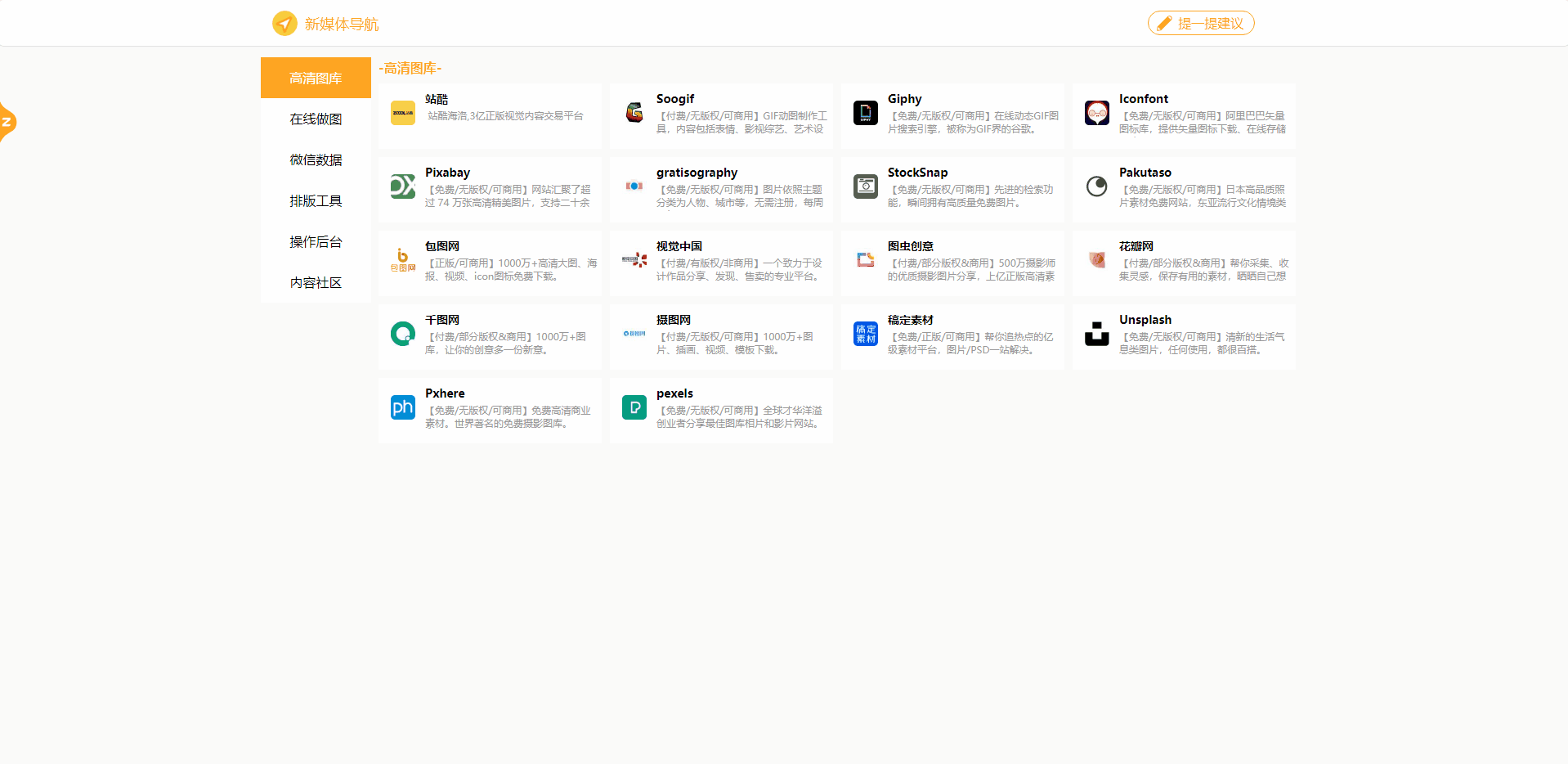1568x764 pixels.
Task: Click 花瓣网 description '帮你采集、收集灵感'
Action: (x=1204, y=270)
